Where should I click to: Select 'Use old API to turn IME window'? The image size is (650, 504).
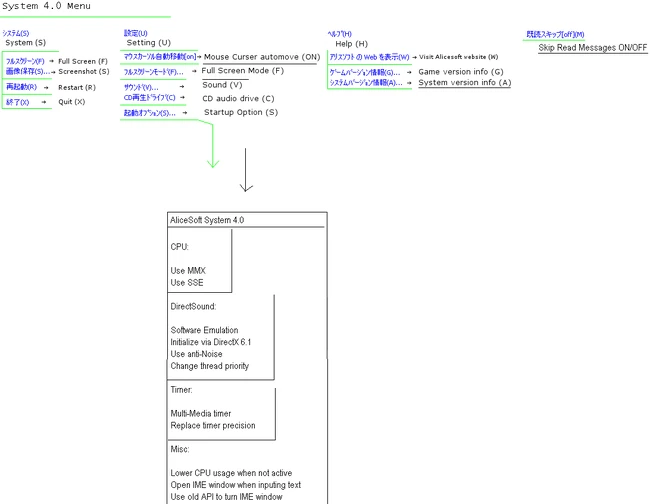pyautogui.click(x=226, y=497)
